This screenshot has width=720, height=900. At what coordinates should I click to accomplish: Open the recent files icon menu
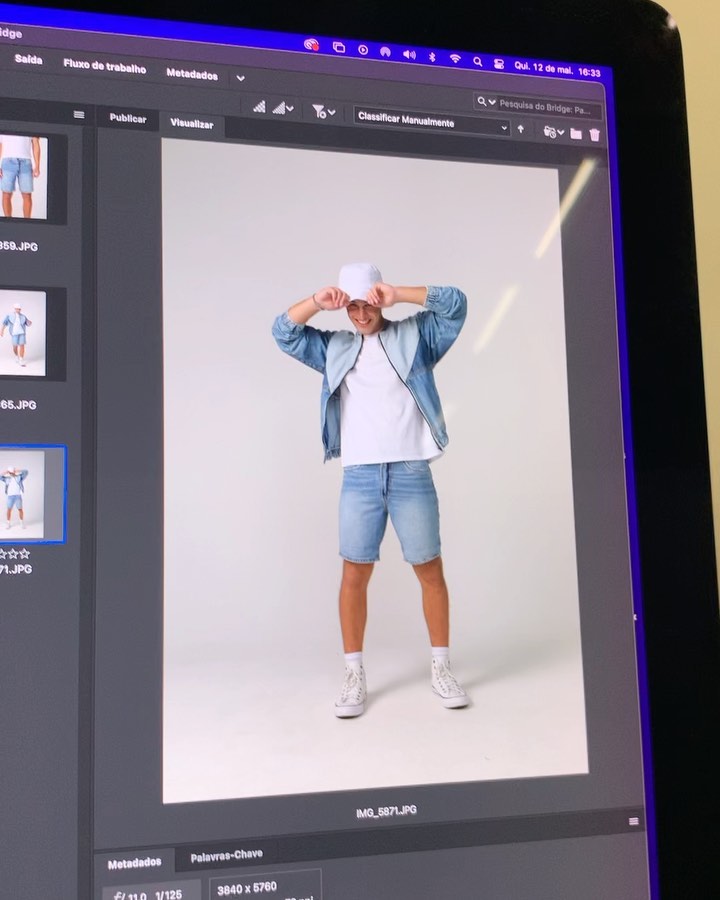(552, 132)
